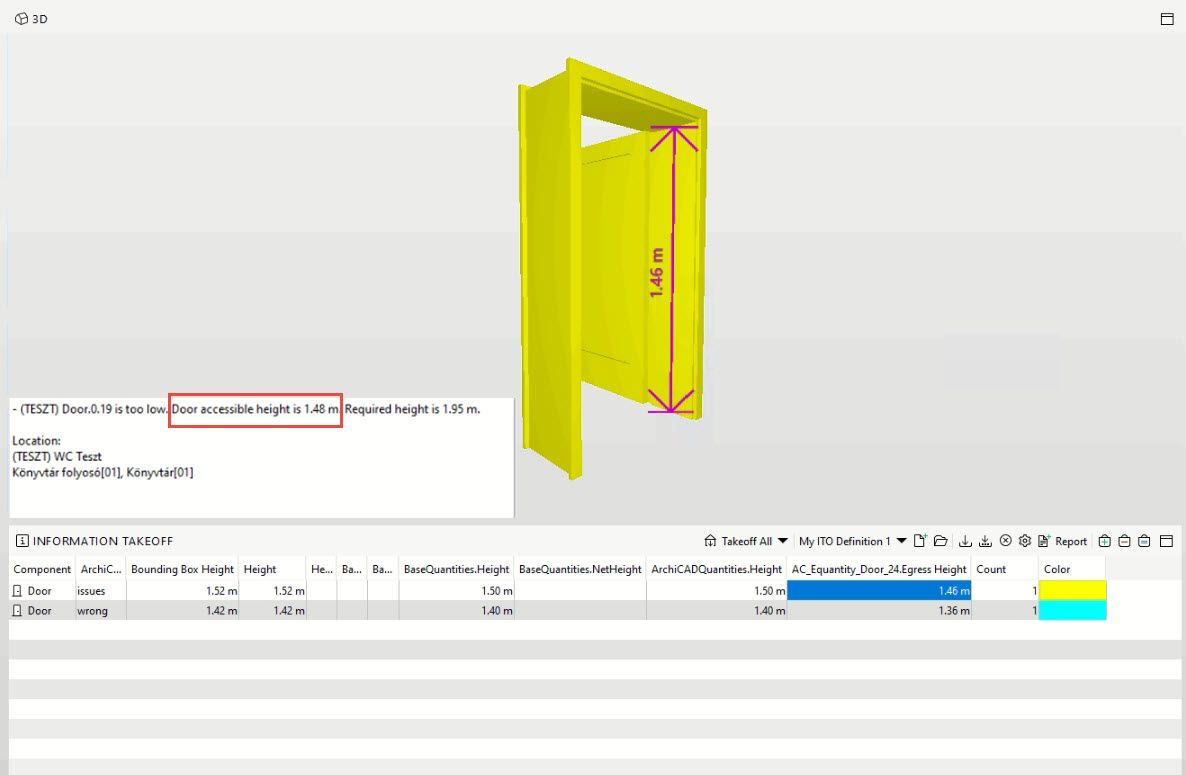Click the circled X clear icon
1186x775 pixels.
(x=1005, y=541)
